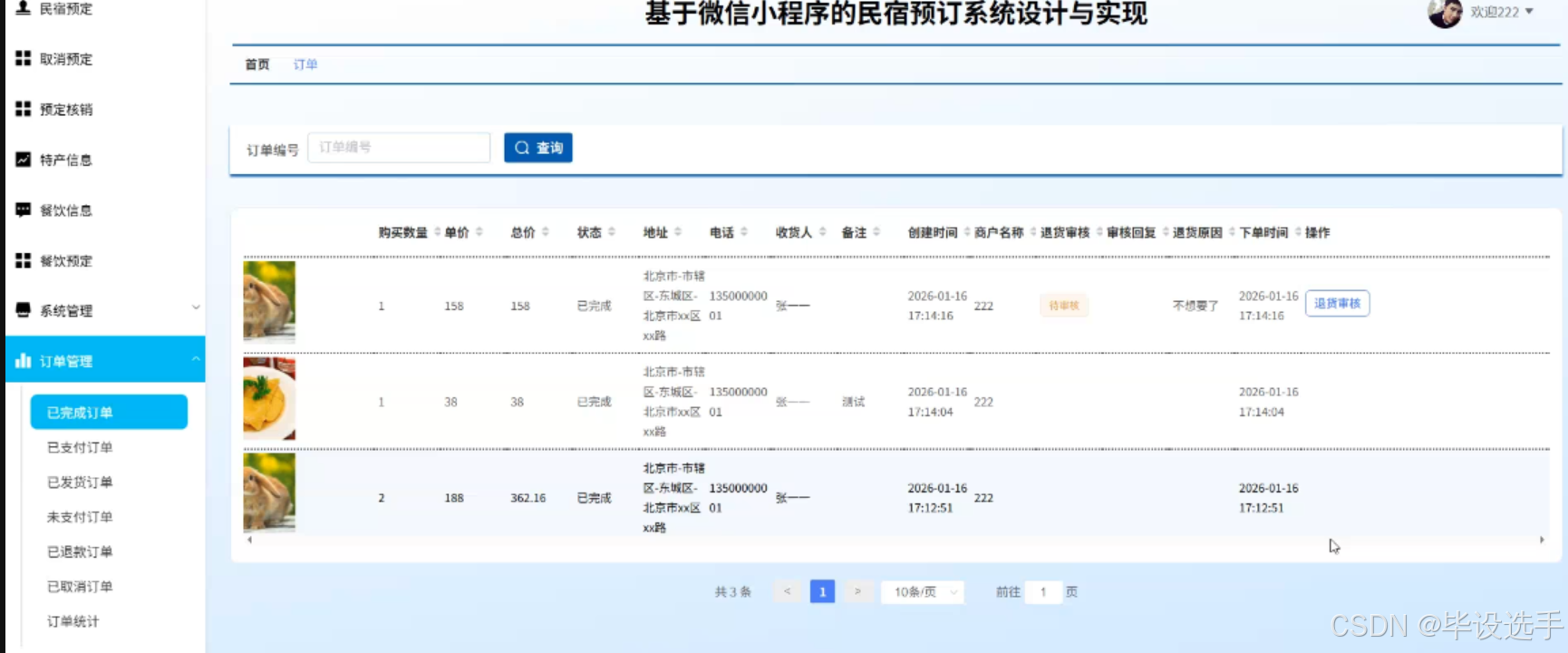The width and height of the screenshot is (1568, 653).
Task: Click the 系统管理 menu icon
Action: (24, 310)
